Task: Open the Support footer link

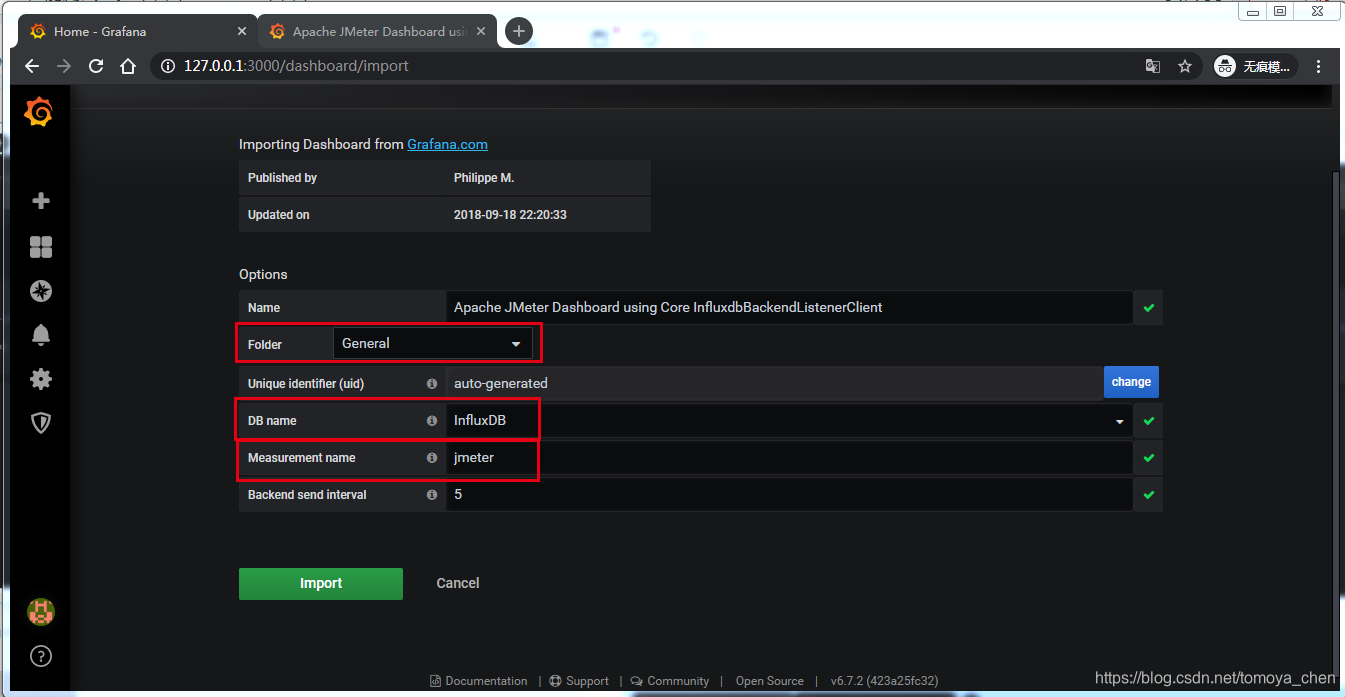Action: (x=579, y=681)
